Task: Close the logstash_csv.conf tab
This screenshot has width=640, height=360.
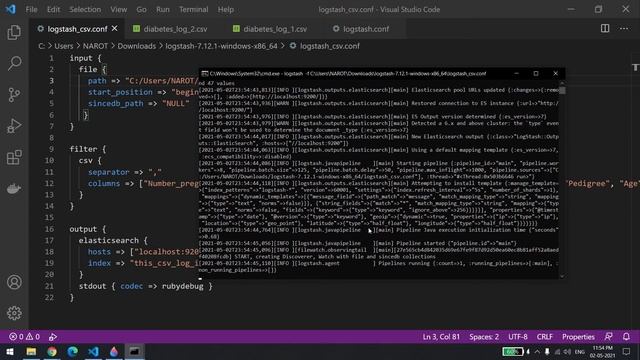Action: [115, 29]
